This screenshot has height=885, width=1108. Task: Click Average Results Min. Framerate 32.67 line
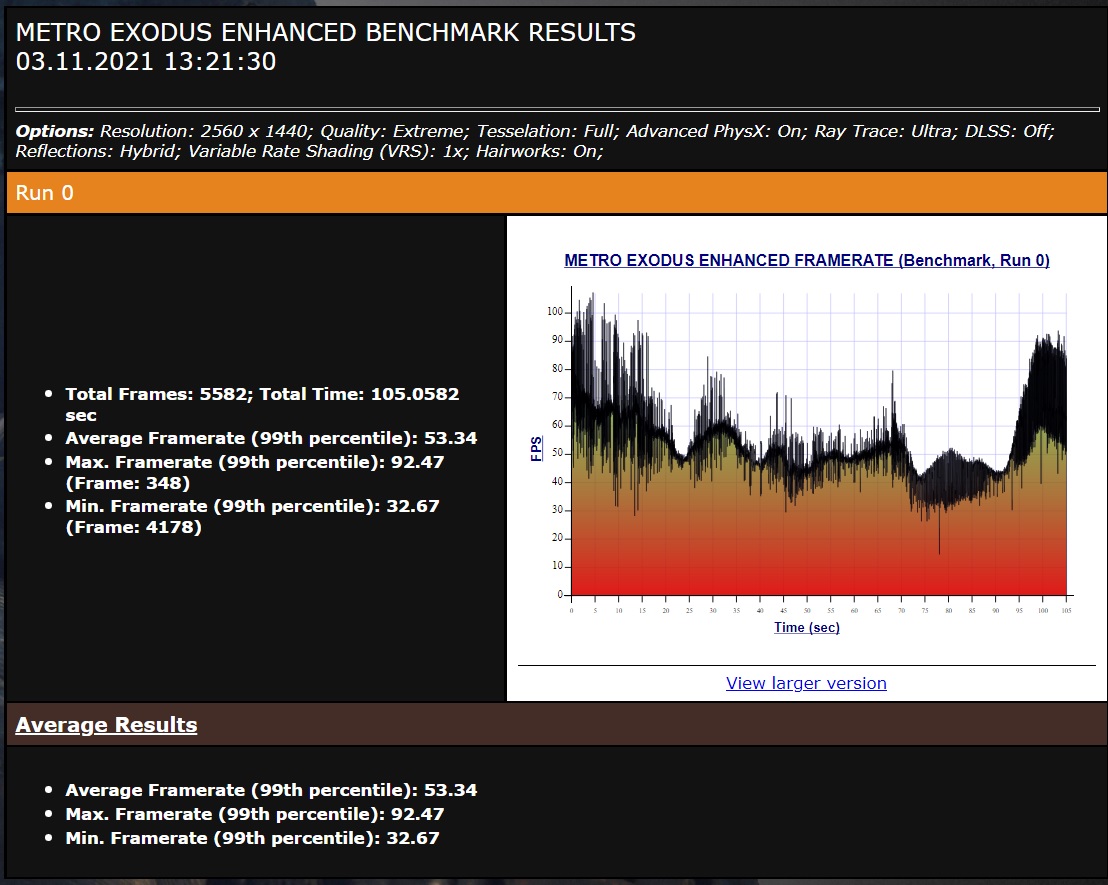[252, 838]
